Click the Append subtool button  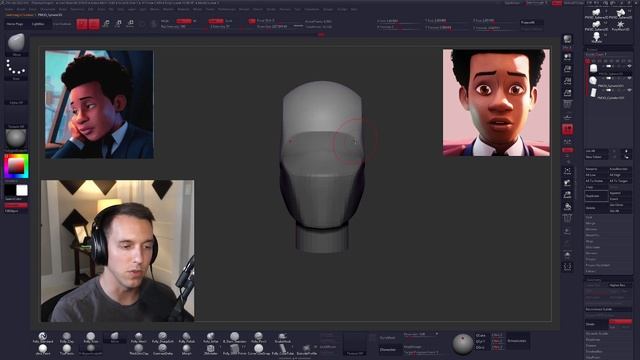(620, 193)
